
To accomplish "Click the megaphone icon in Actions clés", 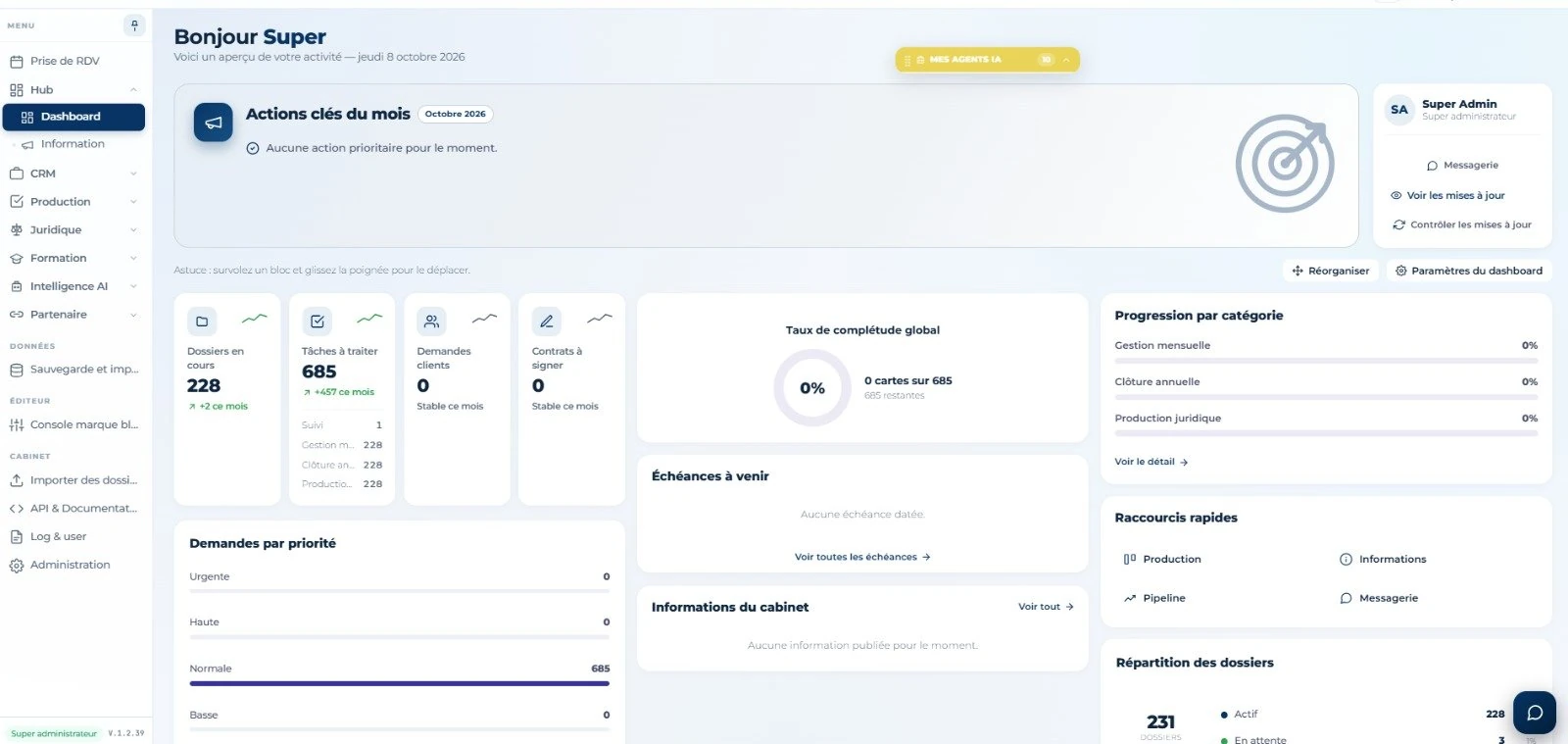I will coord(213,123).
